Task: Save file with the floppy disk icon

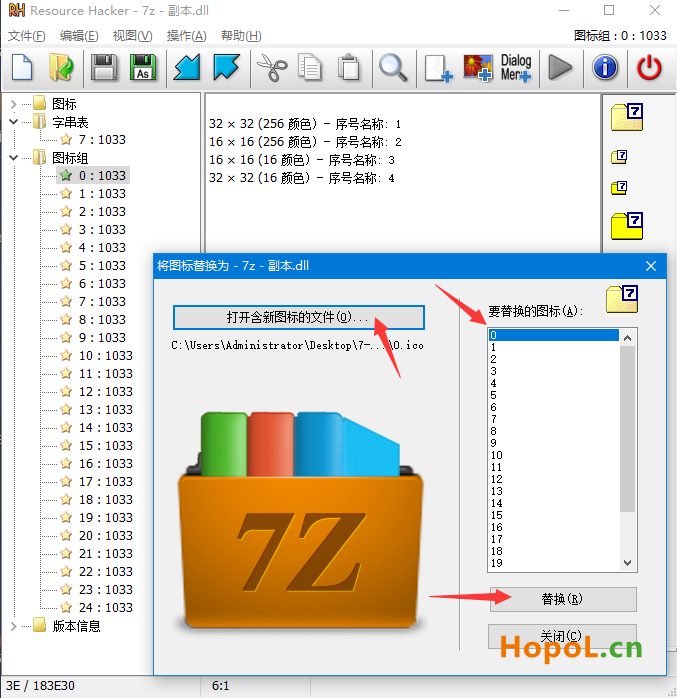Action: (x=104, y=68)
